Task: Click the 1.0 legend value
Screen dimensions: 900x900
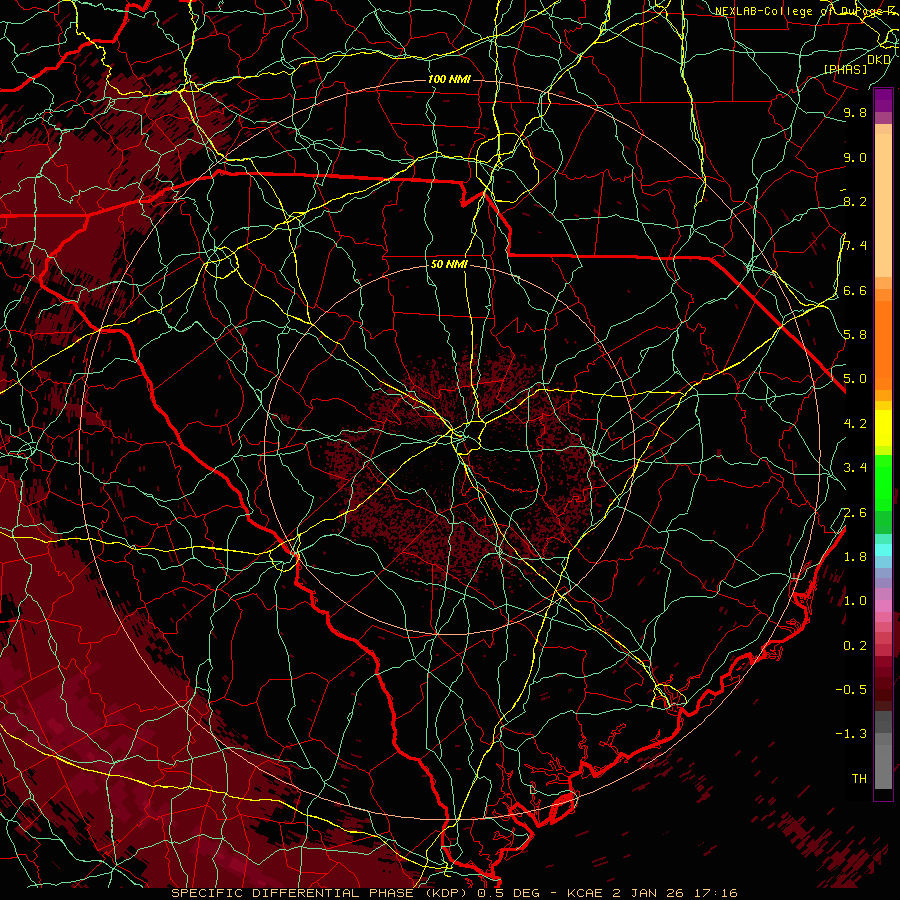Action: click(x=855, y=601)
